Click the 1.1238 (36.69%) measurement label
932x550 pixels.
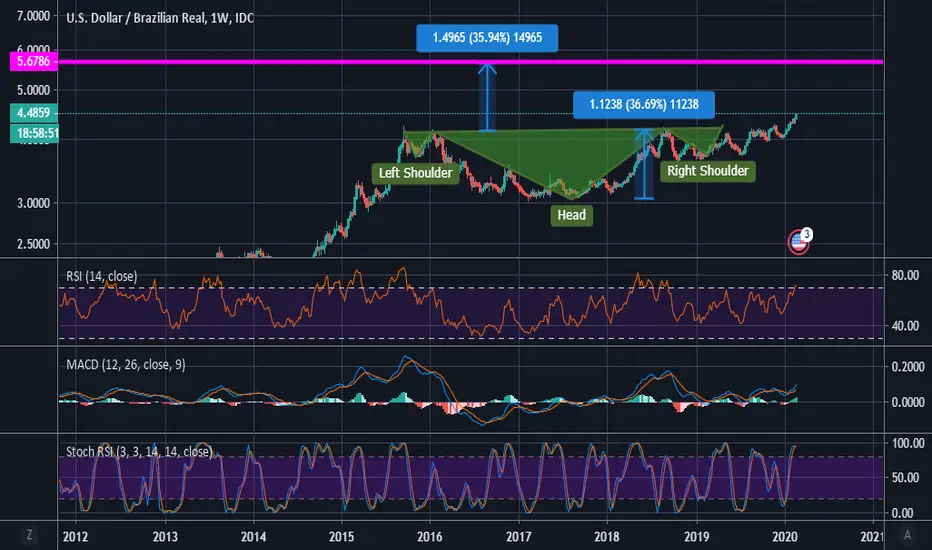click(x=644, y=104)
